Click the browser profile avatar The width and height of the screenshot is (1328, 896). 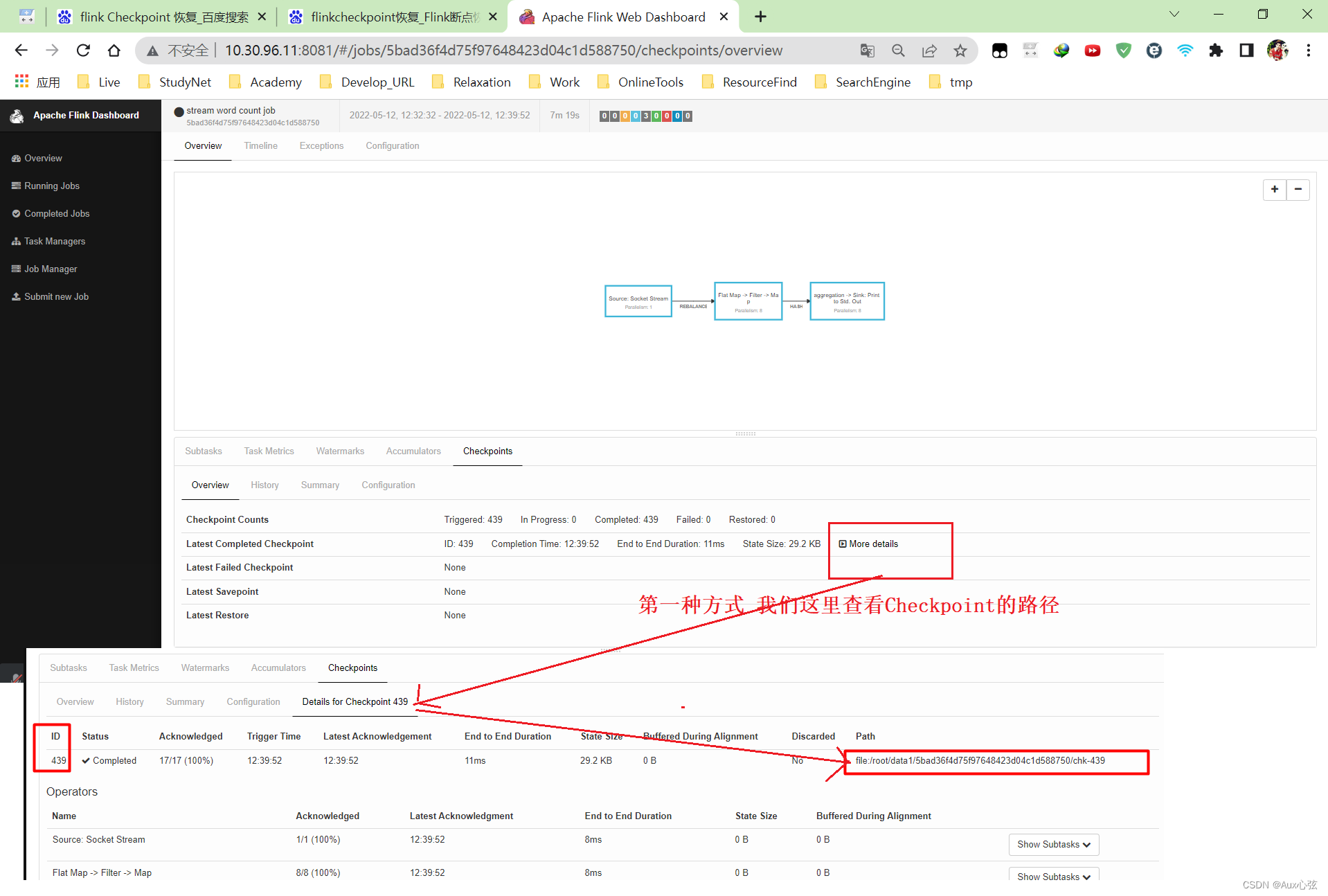(x=1277, y=50)
